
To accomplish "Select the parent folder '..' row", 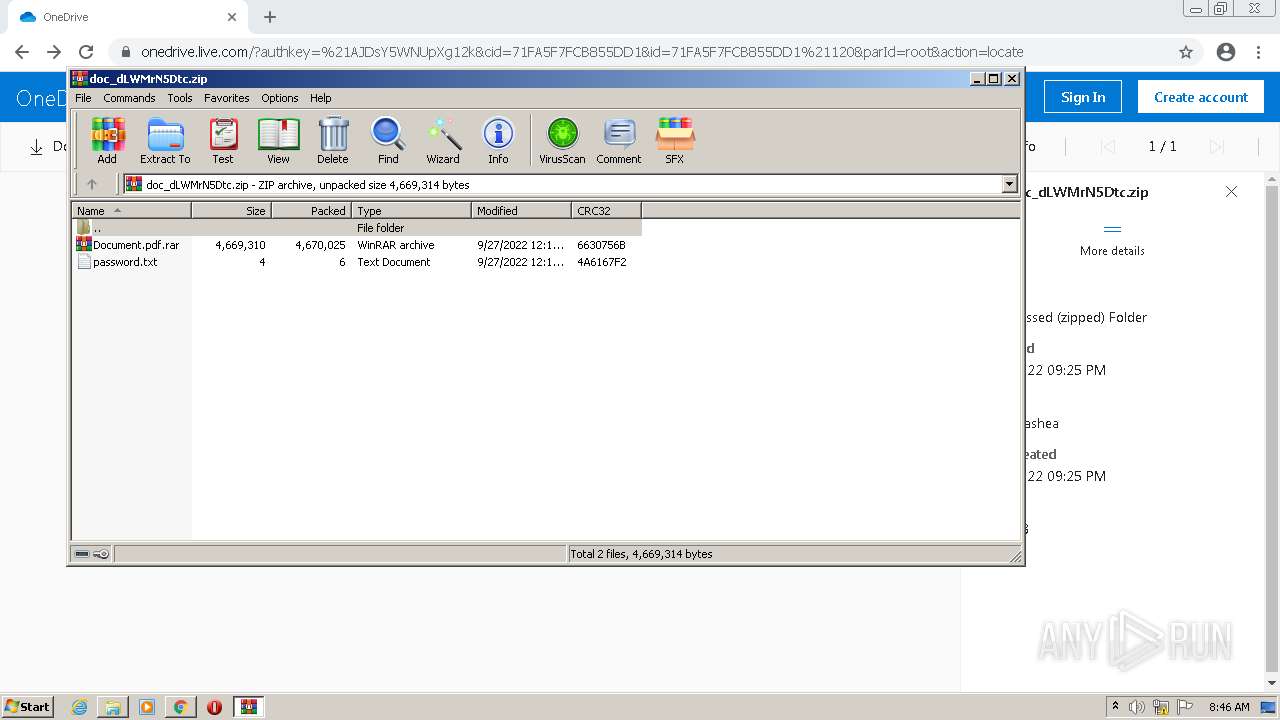I will [x=357, y=228].
